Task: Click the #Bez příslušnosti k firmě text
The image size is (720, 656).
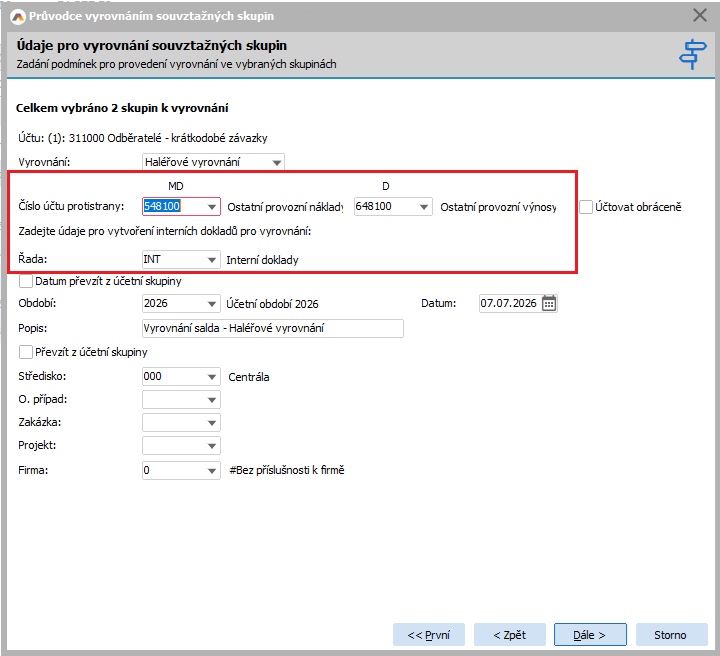Action: [x=287, y=471]
